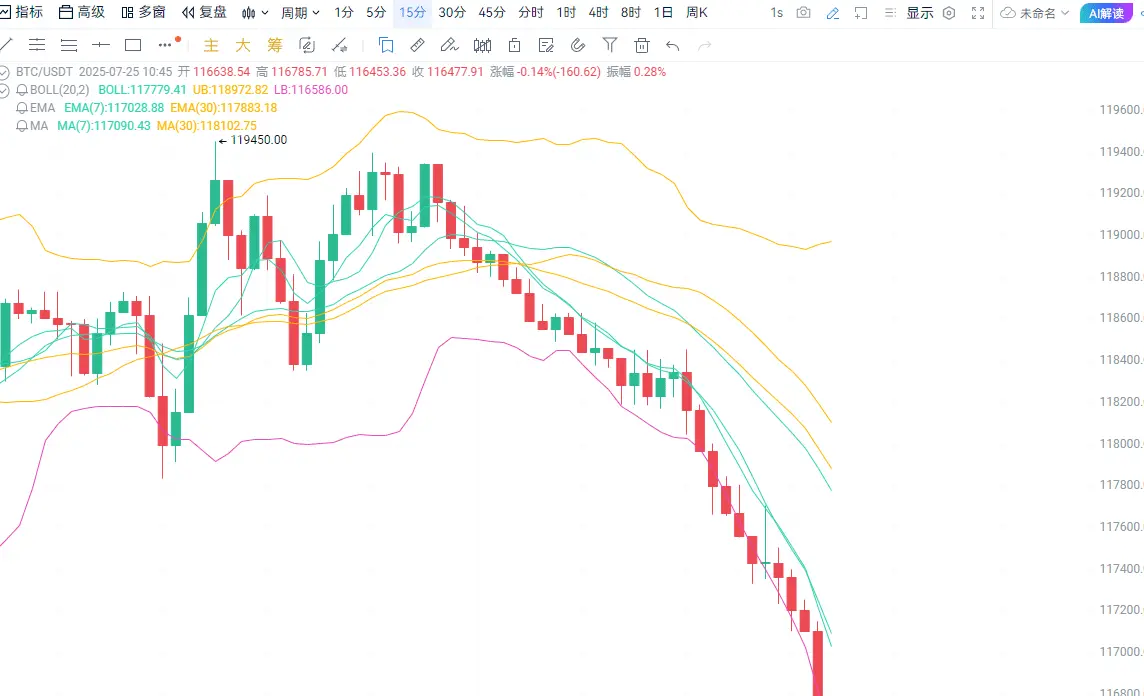
Task: Switch to the 1日 daily timeframe
Action: (663, 12)
